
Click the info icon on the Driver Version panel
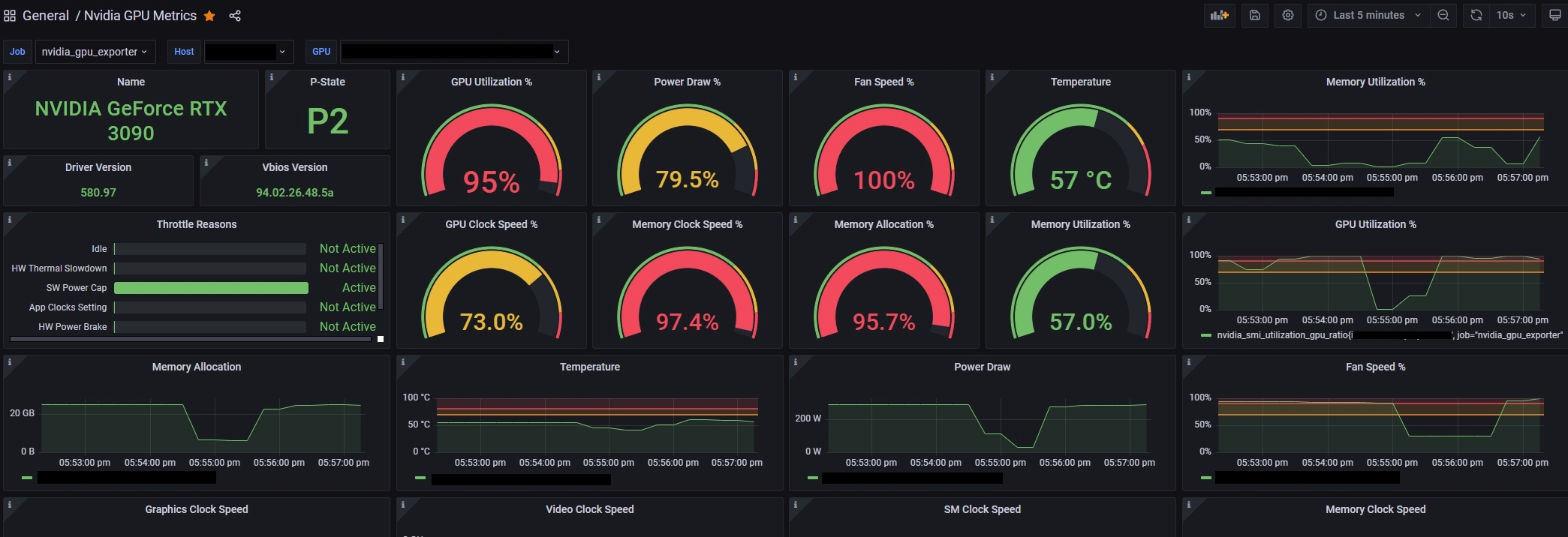(9, 162)
